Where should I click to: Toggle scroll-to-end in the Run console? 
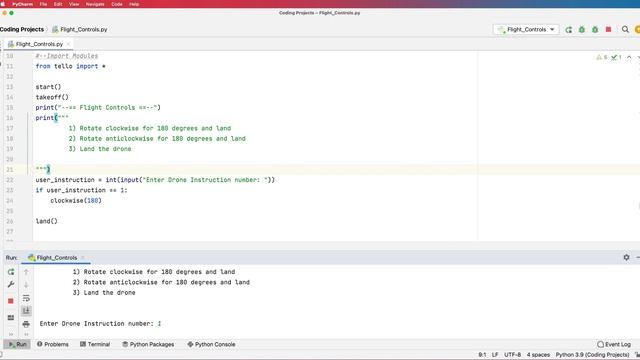(26, 311)
